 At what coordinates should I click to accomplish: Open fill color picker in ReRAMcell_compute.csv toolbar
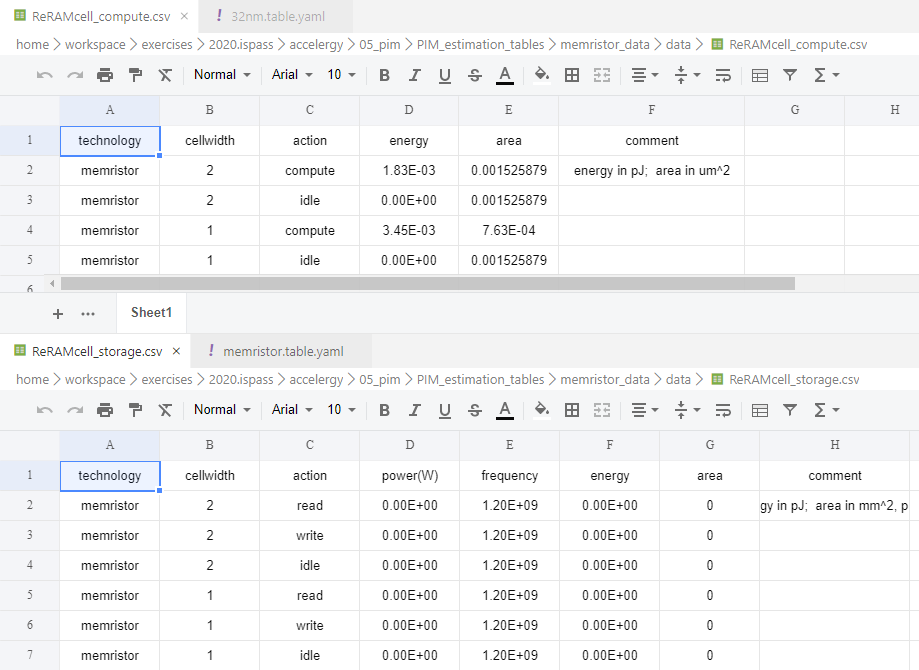pos(541,75)
